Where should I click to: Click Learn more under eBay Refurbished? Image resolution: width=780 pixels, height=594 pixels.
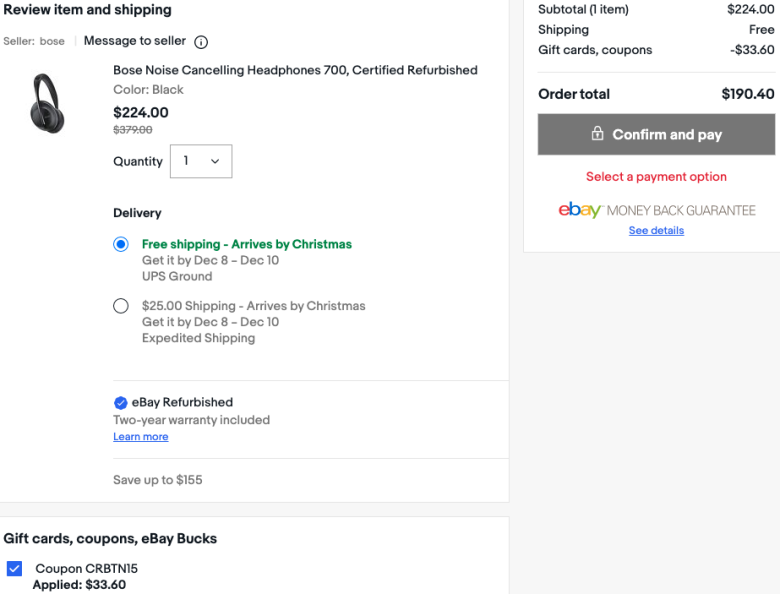[x=141, y=437]
